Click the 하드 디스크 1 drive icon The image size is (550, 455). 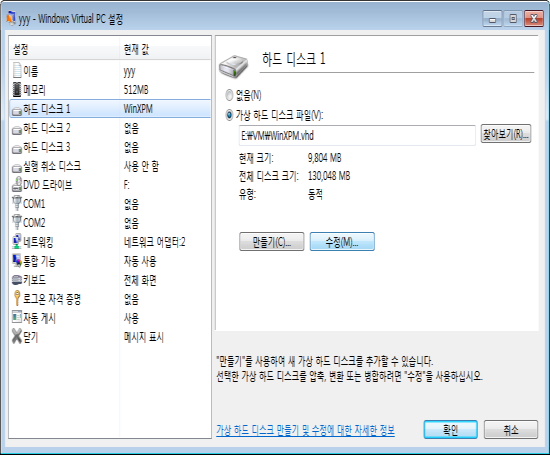[x=17, y=111]
